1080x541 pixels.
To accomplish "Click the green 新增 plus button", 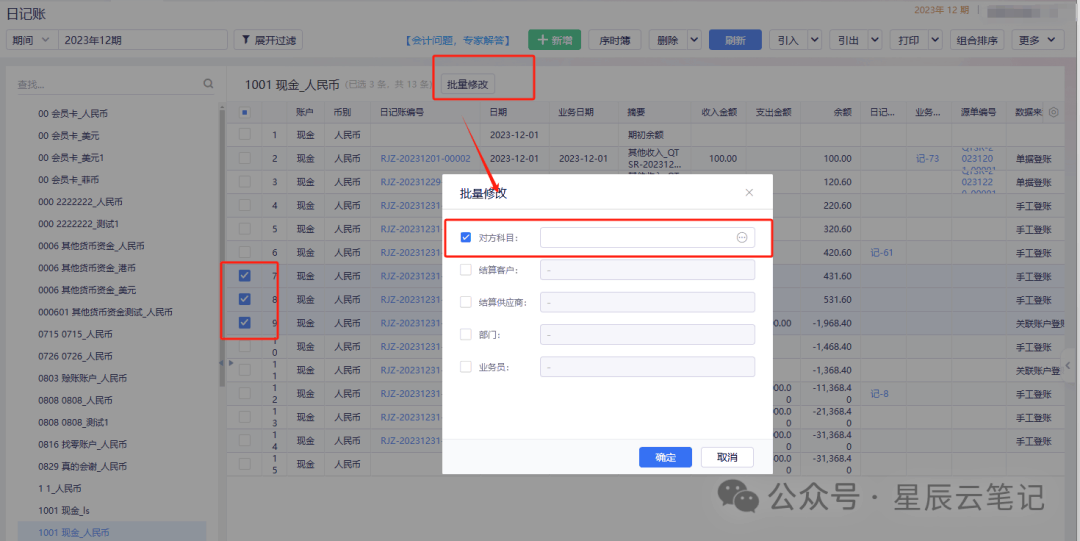I will pos(554,40).
